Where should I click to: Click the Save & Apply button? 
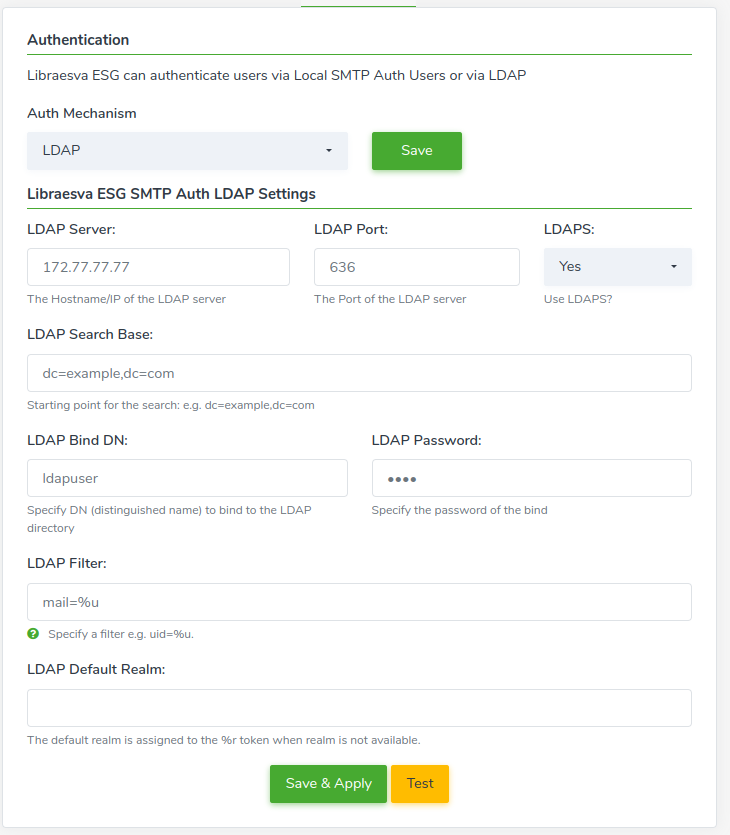[329, 784]
